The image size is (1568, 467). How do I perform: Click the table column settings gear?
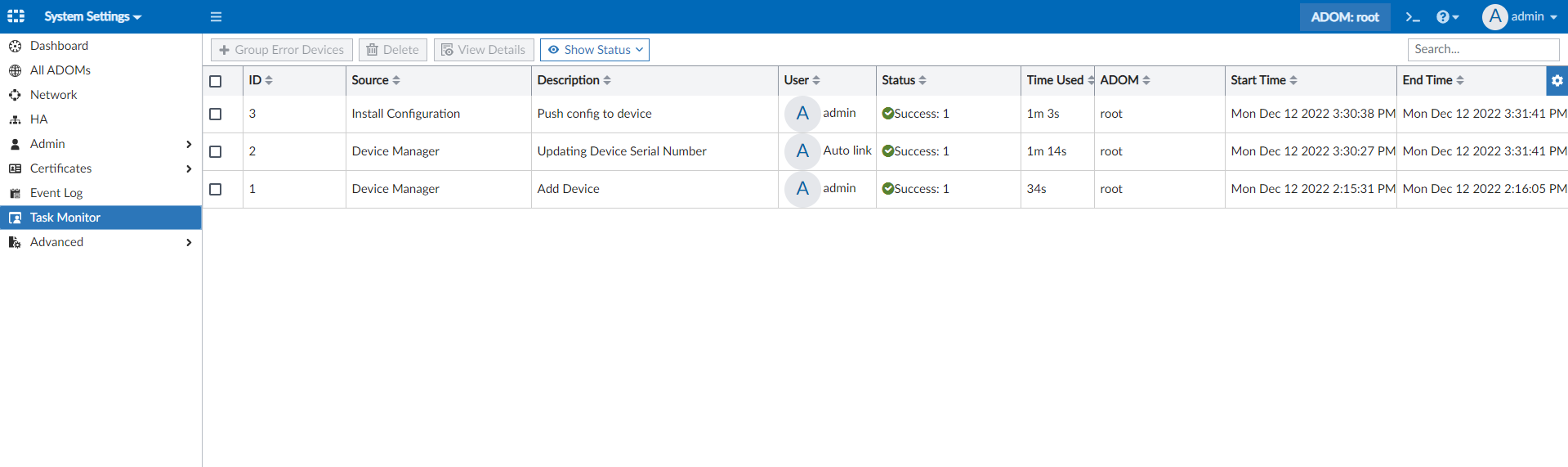[x=1557, y=80]
